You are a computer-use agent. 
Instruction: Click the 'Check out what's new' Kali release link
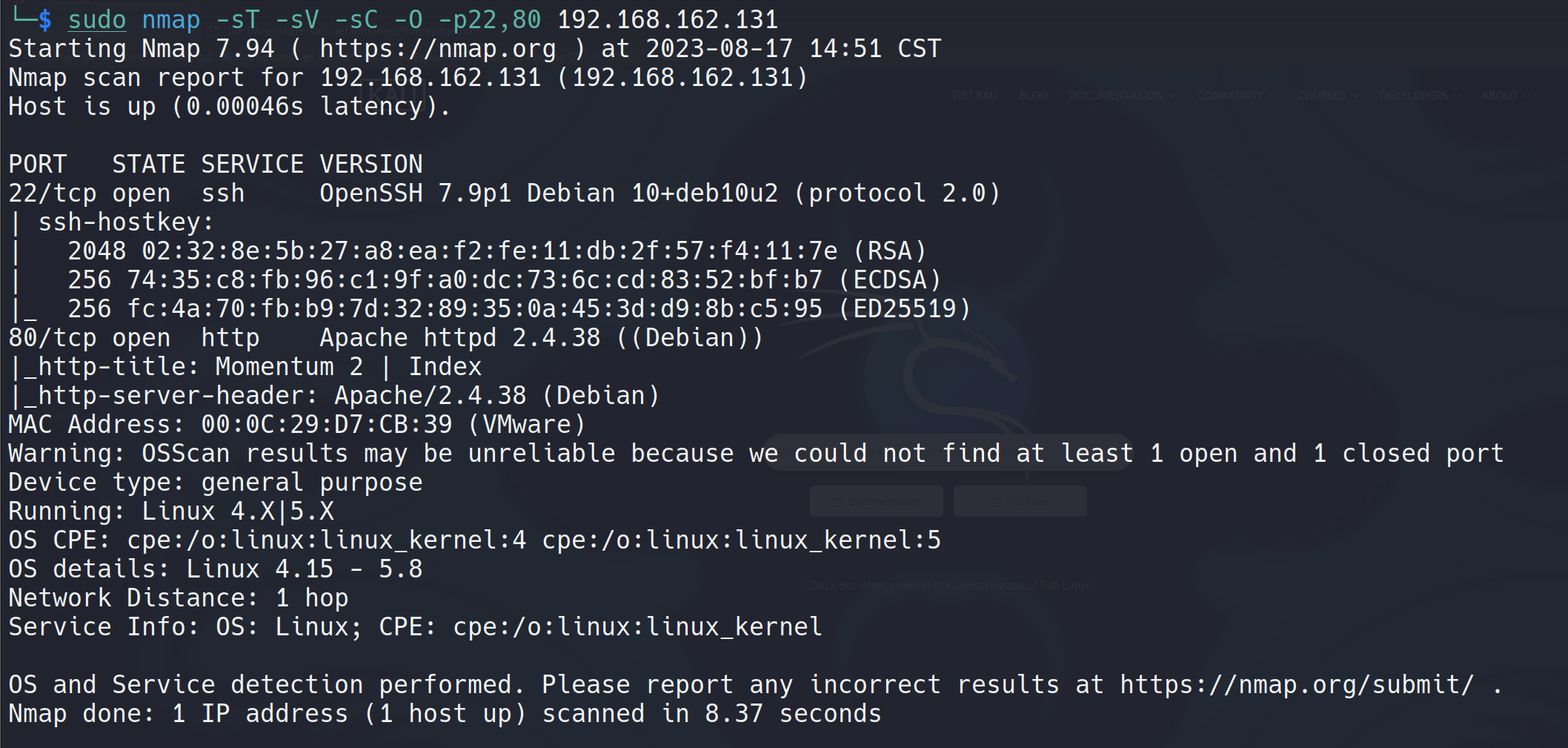[949, 586]
